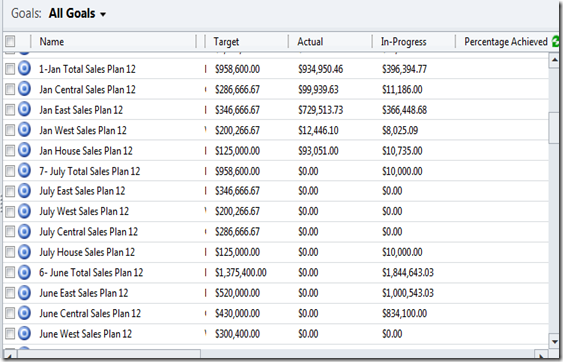Open the June East Sales Plan 12 goal

[83, 293]
